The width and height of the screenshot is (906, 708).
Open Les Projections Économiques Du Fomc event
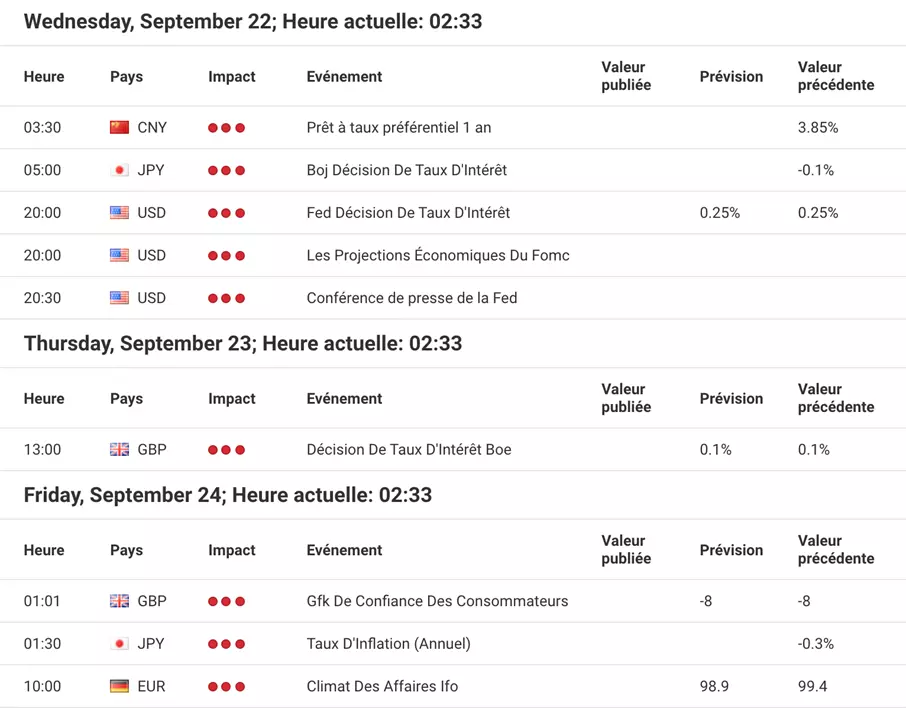pyautogui.click(x=438, y=255)
